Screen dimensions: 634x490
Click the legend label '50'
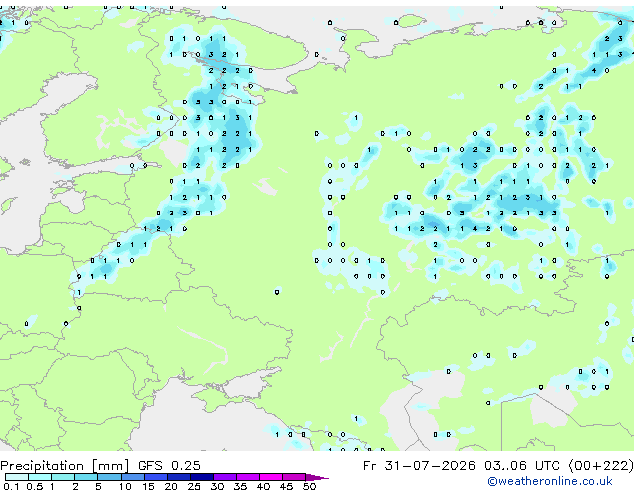(309, 486)
